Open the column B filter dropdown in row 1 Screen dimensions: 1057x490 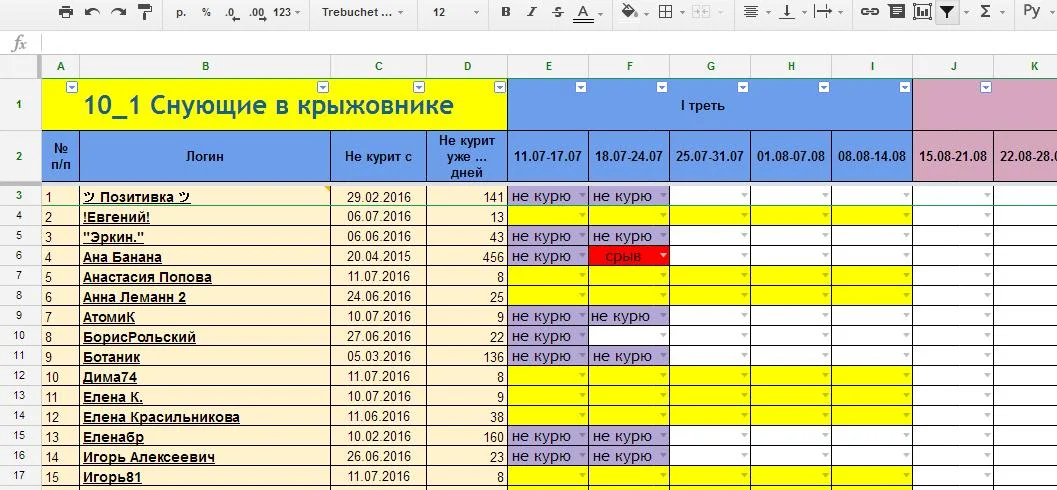click(x=323, y=87)
